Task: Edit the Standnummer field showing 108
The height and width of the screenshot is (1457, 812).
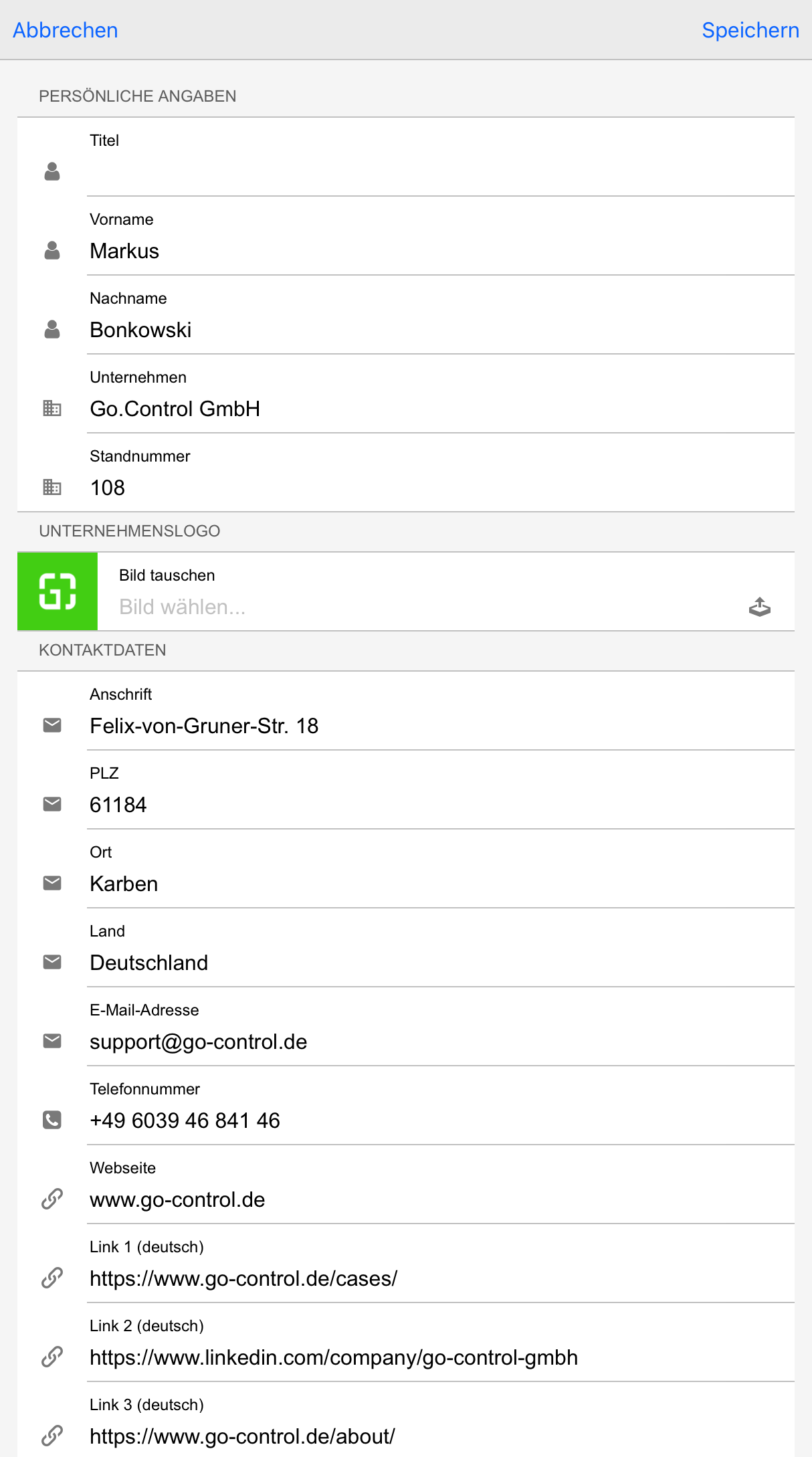Action: (x=441, y=488)
